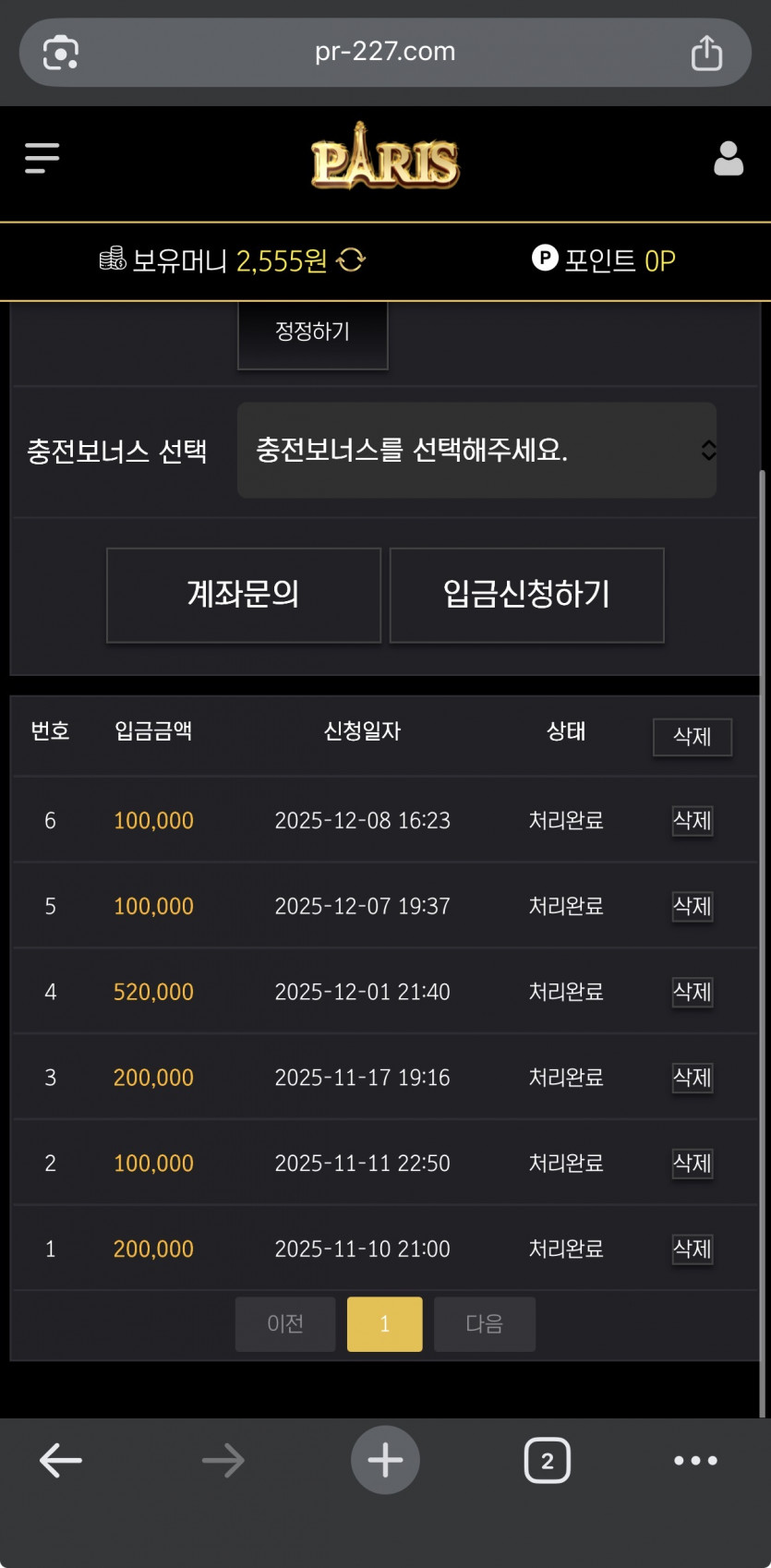The image size is (771, 1568).
Task: Delete the row number 6 deposit record
Action: [x=692, y=820]
